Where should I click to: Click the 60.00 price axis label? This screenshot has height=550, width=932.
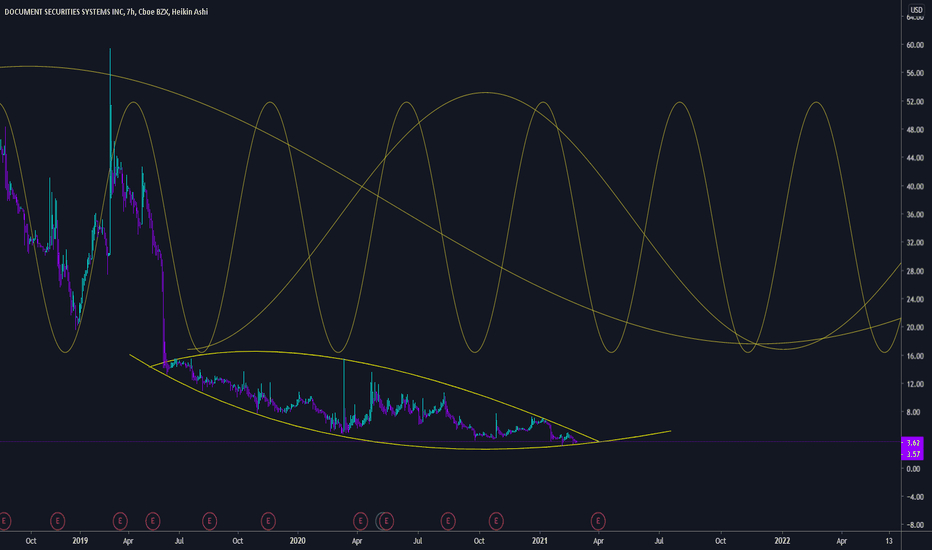click(915, 45)
